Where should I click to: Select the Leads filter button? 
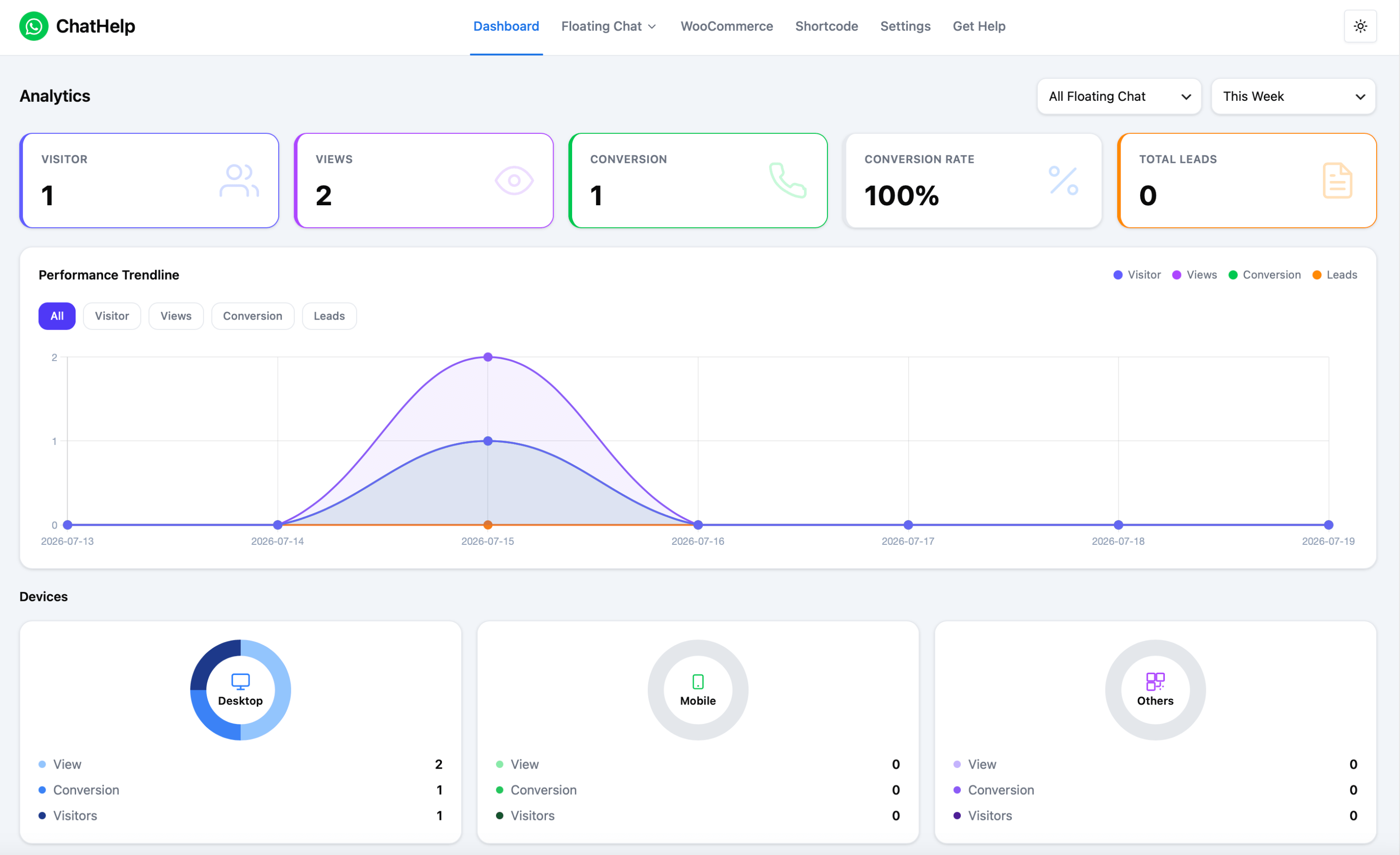coord(329,316)
